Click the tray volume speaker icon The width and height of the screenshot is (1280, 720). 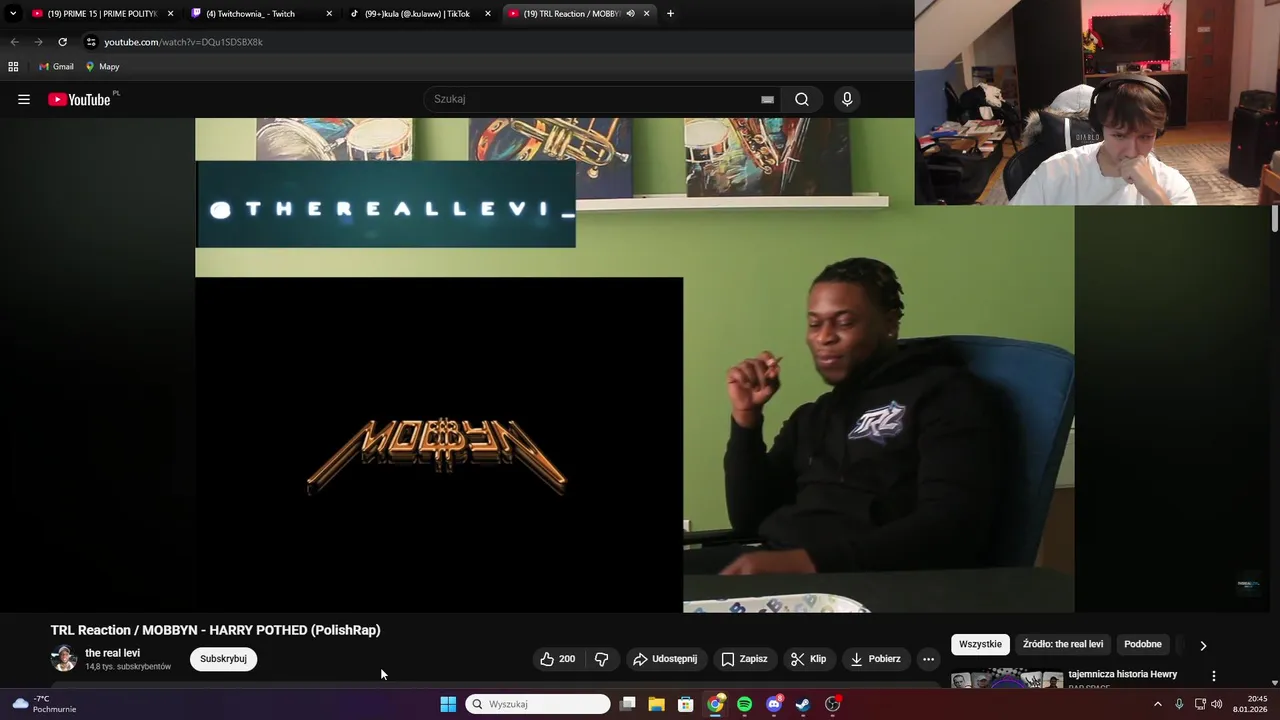point(1217,704)
